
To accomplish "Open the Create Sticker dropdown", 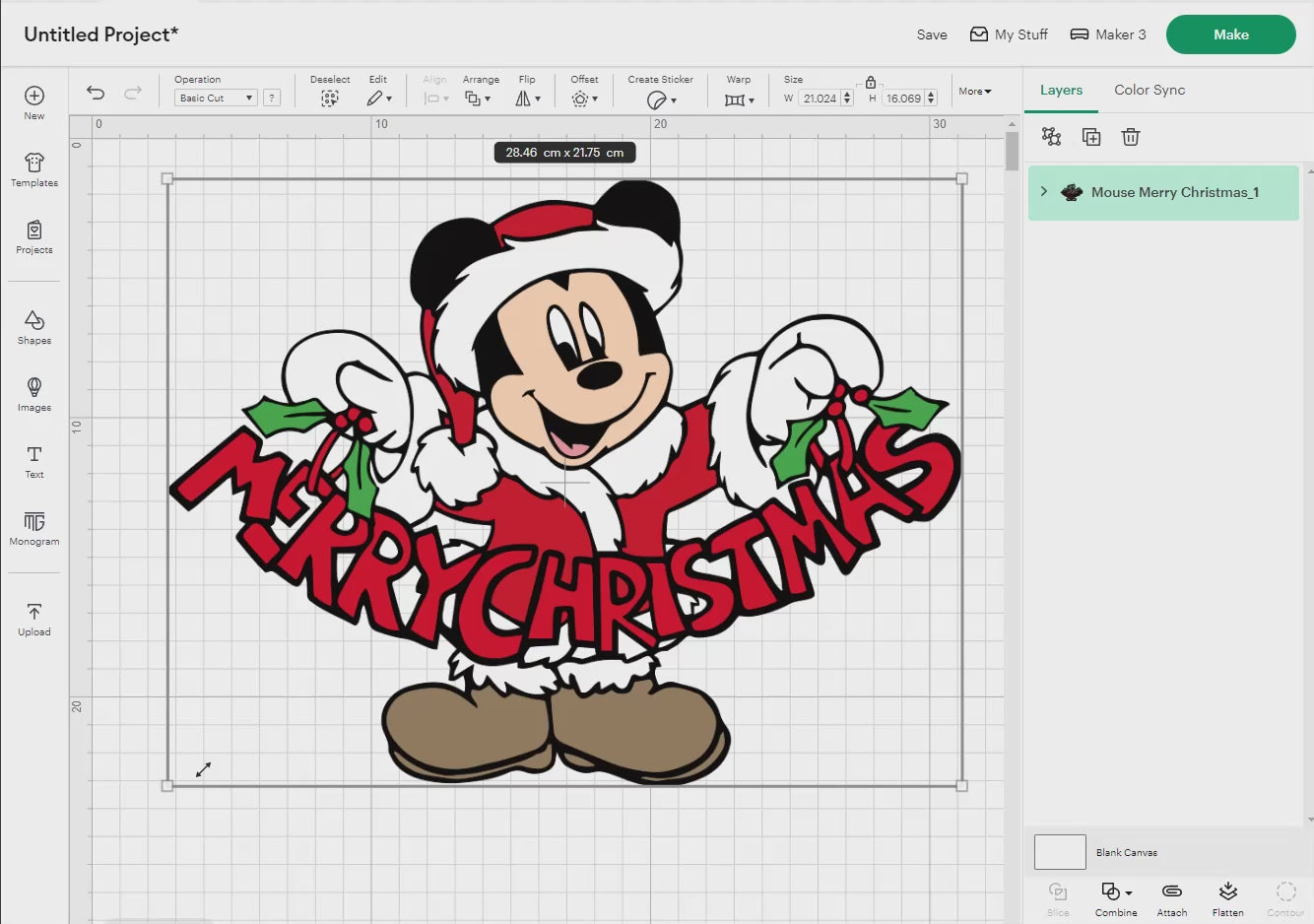I will tap(661, 99).
